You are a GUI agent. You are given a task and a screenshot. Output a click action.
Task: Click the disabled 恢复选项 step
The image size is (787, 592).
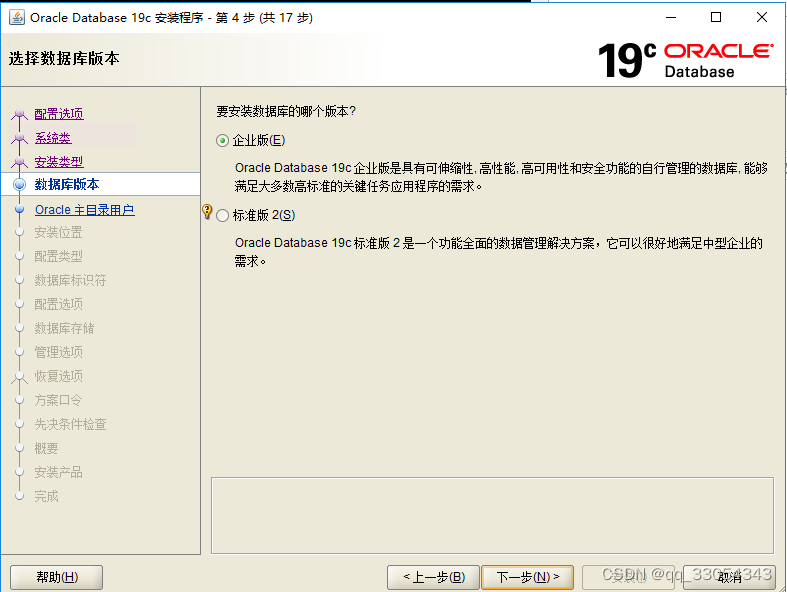pyautogui.click(x=58, y=376)
